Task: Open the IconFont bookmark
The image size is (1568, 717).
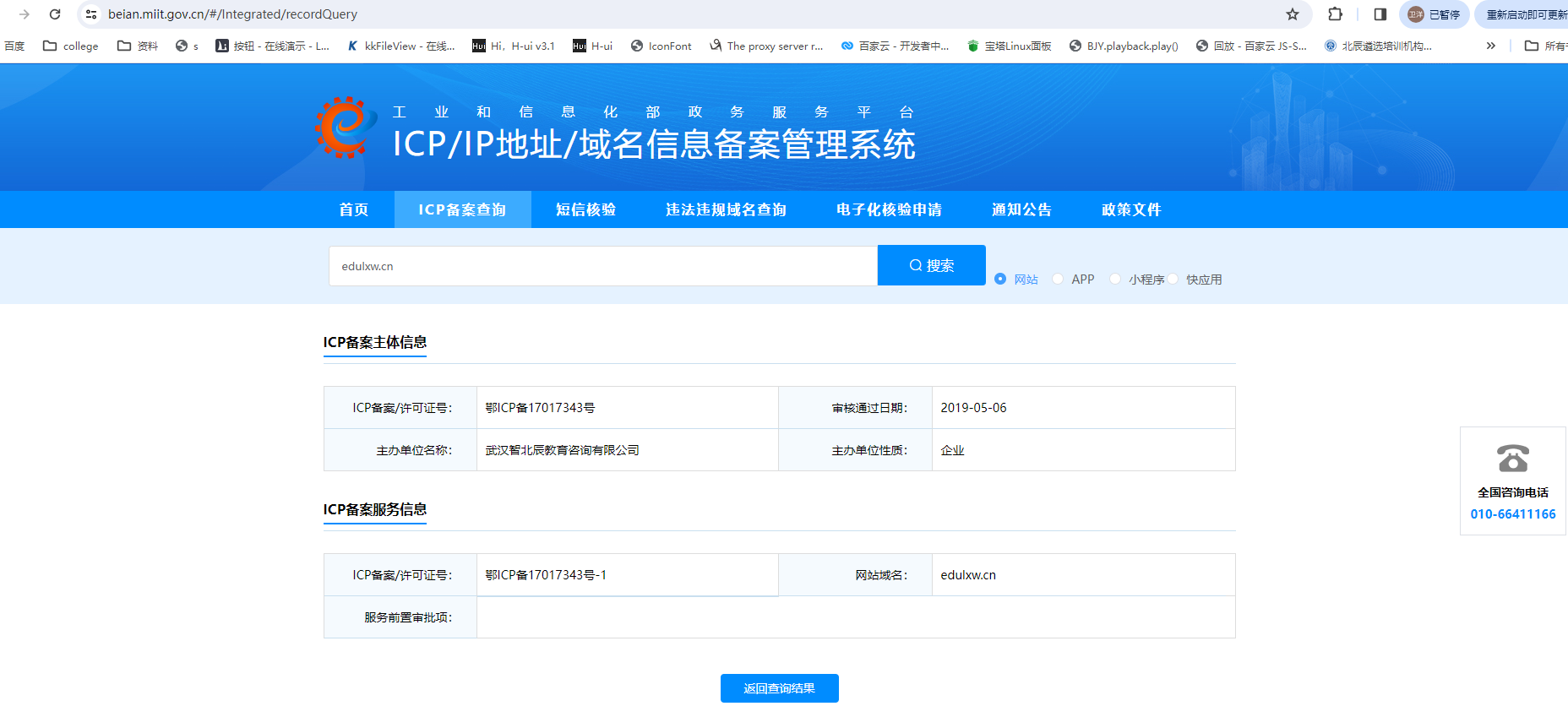Action: tap(661, 46)
